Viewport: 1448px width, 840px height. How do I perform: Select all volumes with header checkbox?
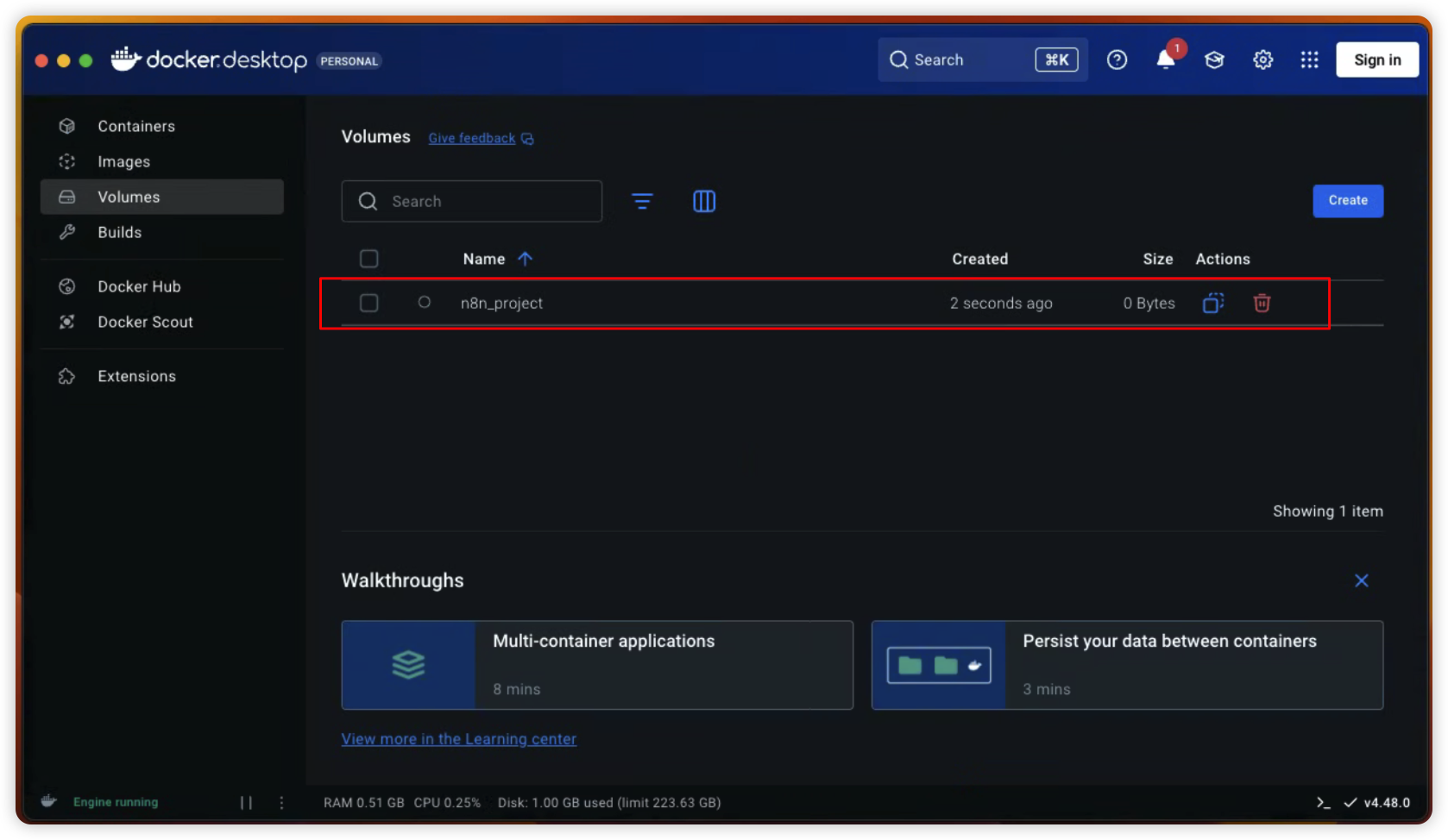(x=368, y=259)
